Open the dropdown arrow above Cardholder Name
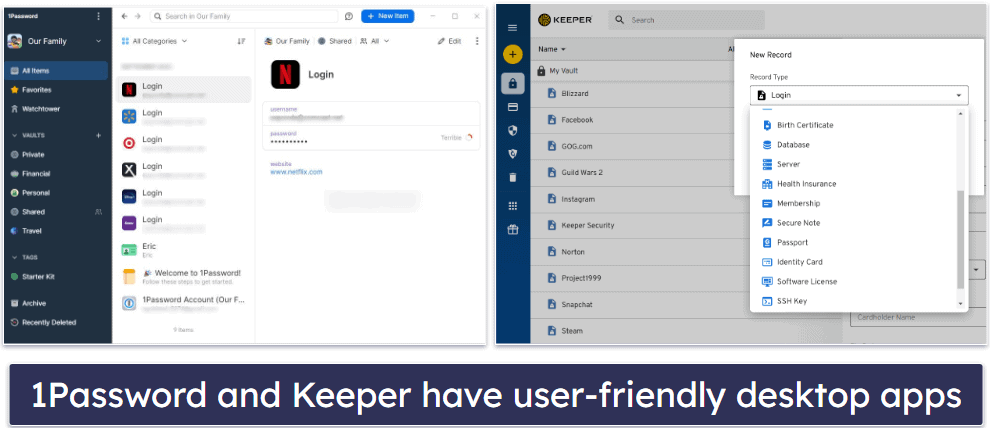 [x=977, y=270]
